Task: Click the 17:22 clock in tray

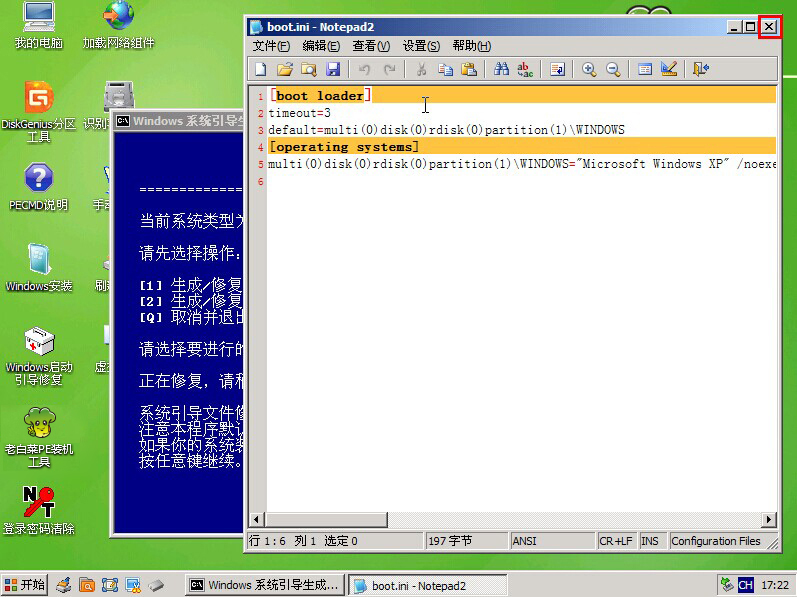Action: [x=775, y=585]
